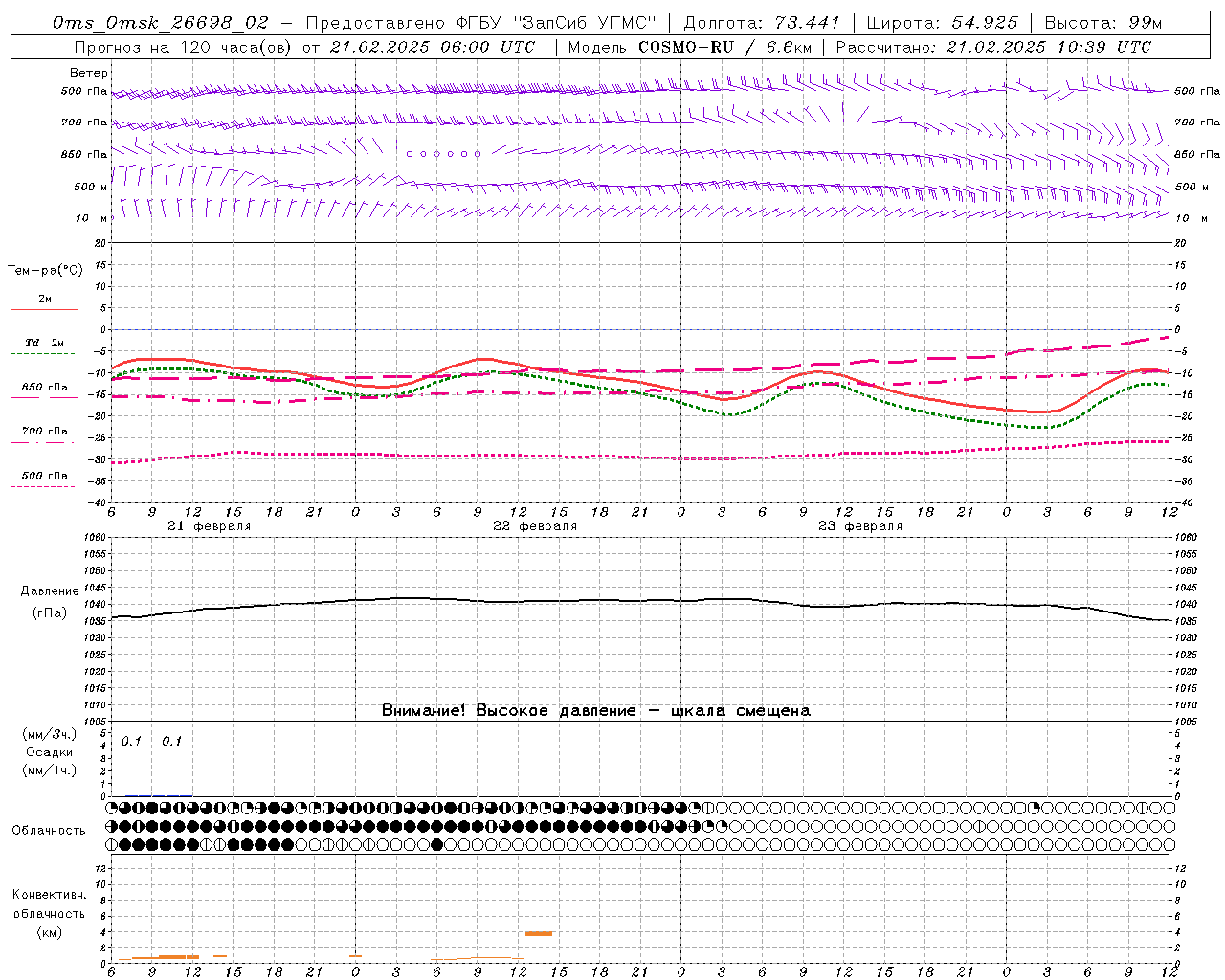1225x980 pixels.
Task: Click the longitude value 'Долгота: 73.441'
Action: tap(762, 23)
